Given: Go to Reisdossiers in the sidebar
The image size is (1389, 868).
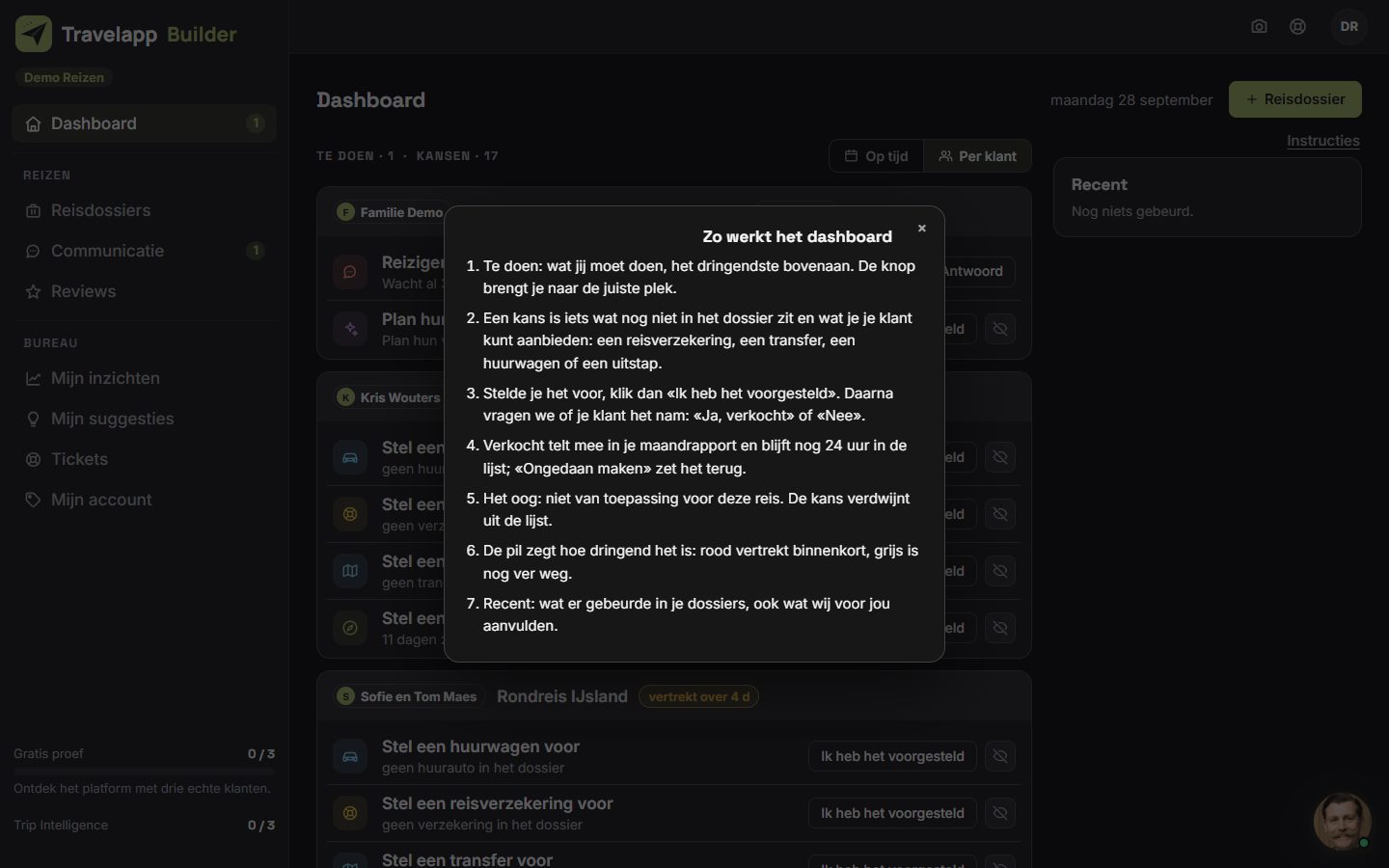Looking at the screenshot, I should 145,210.
